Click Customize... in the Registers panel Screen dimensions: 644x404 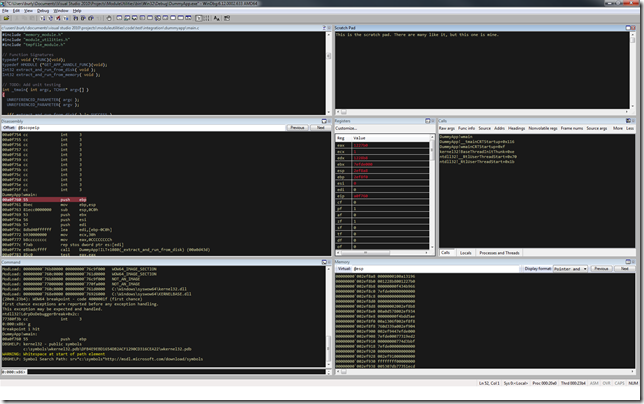[346, 128]
